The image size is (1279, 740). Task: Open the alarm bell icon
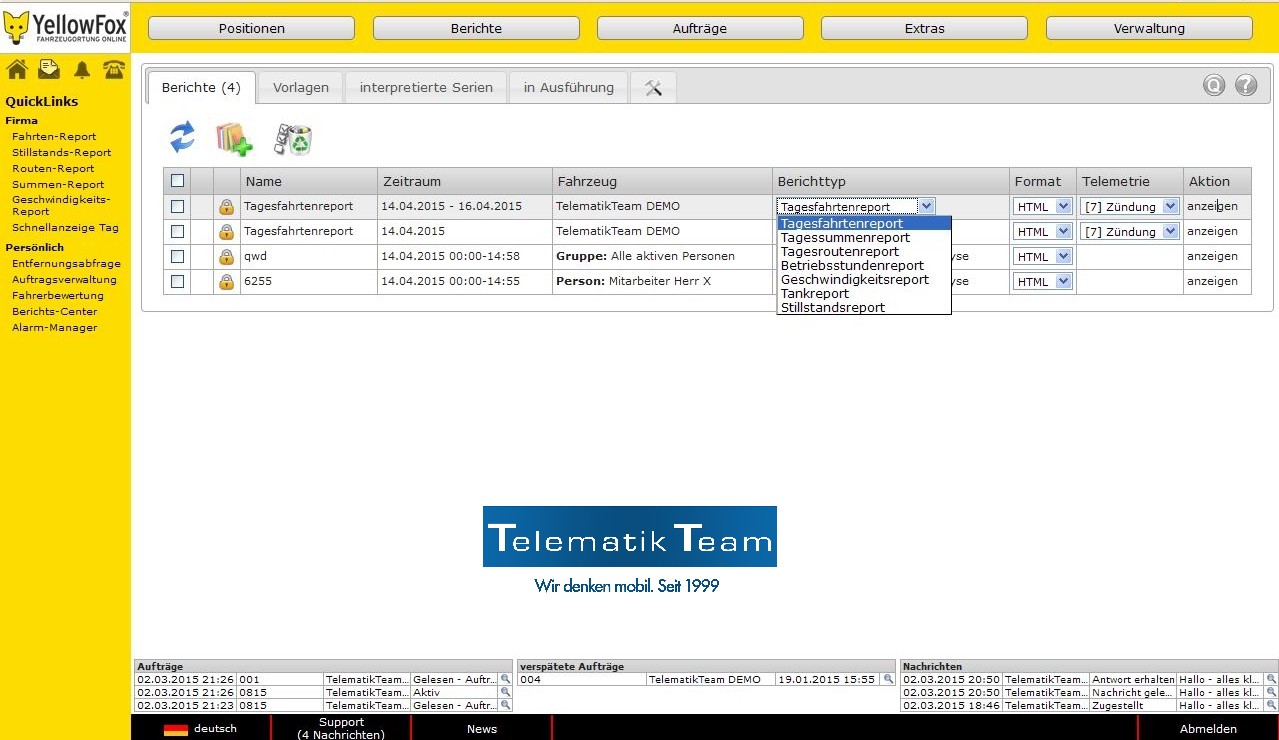pos(82,69)
